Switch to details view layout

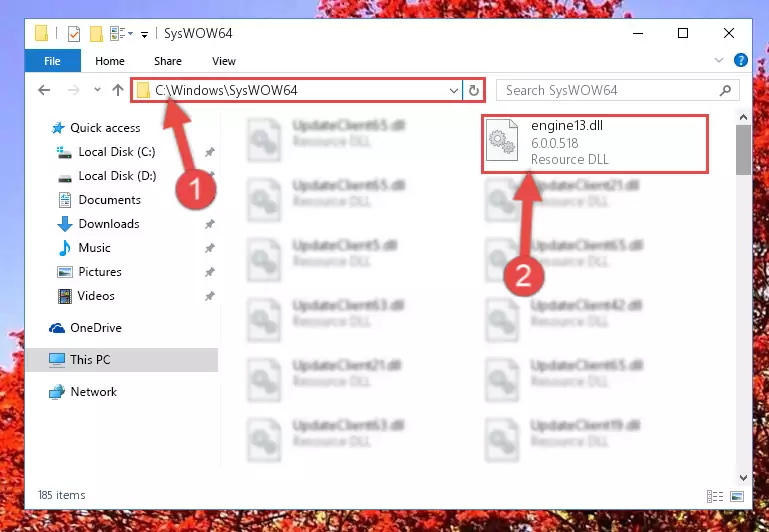click(715, 496)
